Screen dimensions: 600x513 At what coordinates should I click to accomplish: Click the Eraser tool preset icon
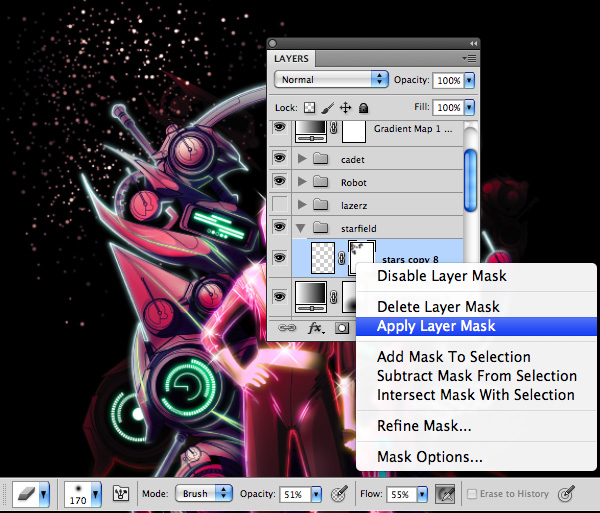coord(26,494)
